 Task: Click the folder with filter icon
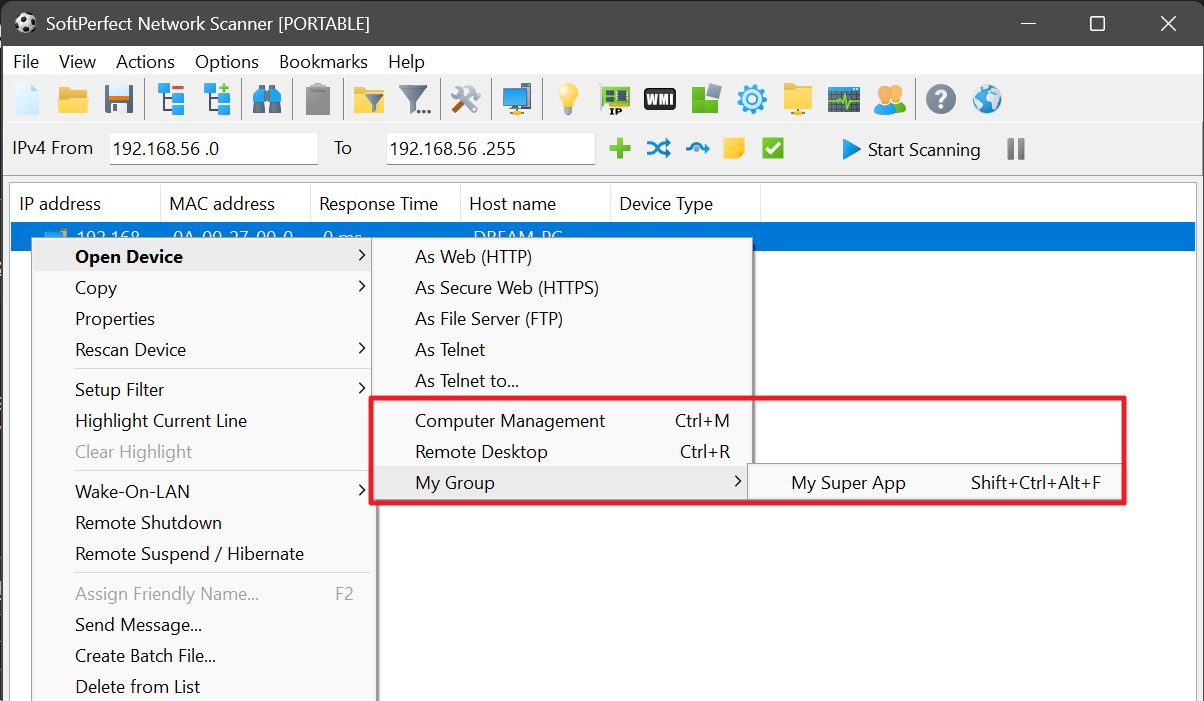coord(369,98)
